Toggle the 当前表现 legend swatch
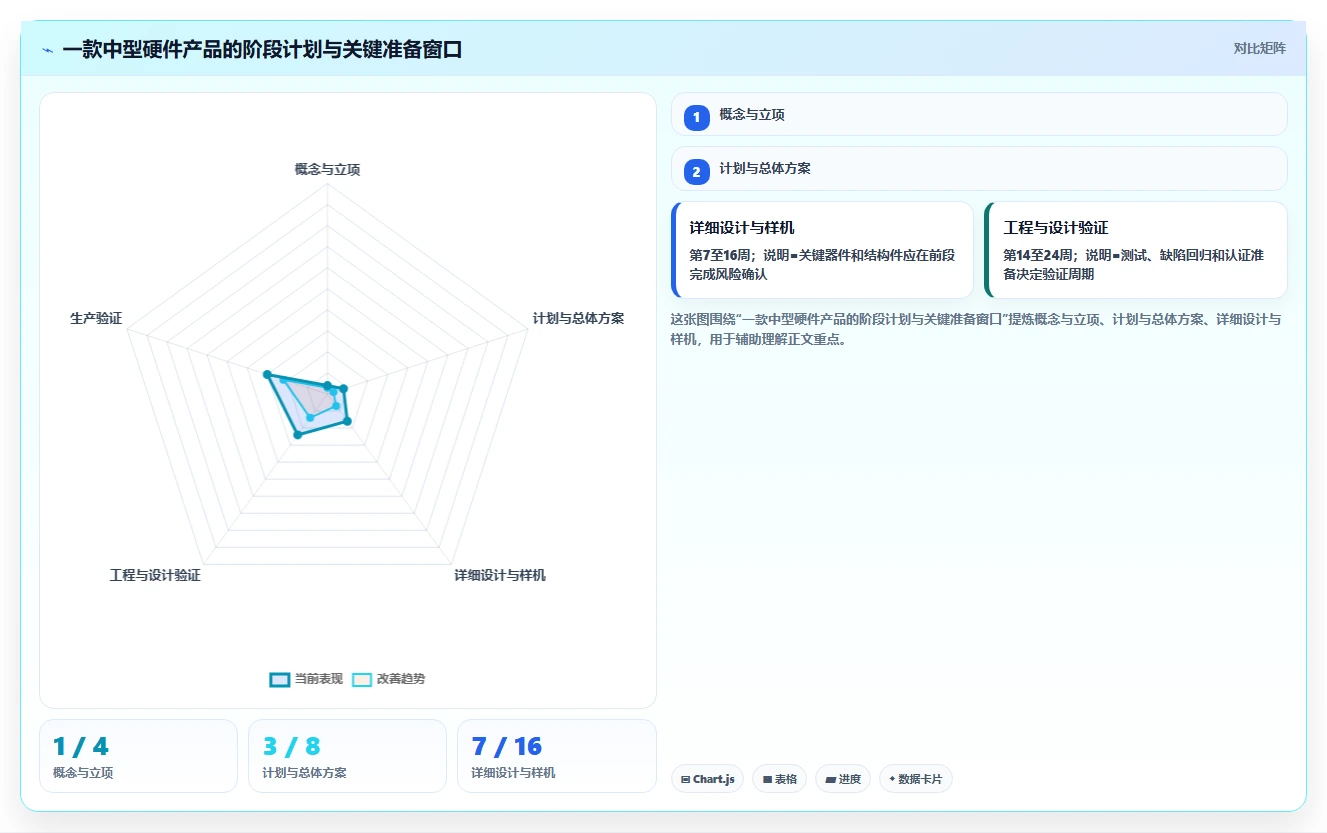 click(x=280, y=679)
